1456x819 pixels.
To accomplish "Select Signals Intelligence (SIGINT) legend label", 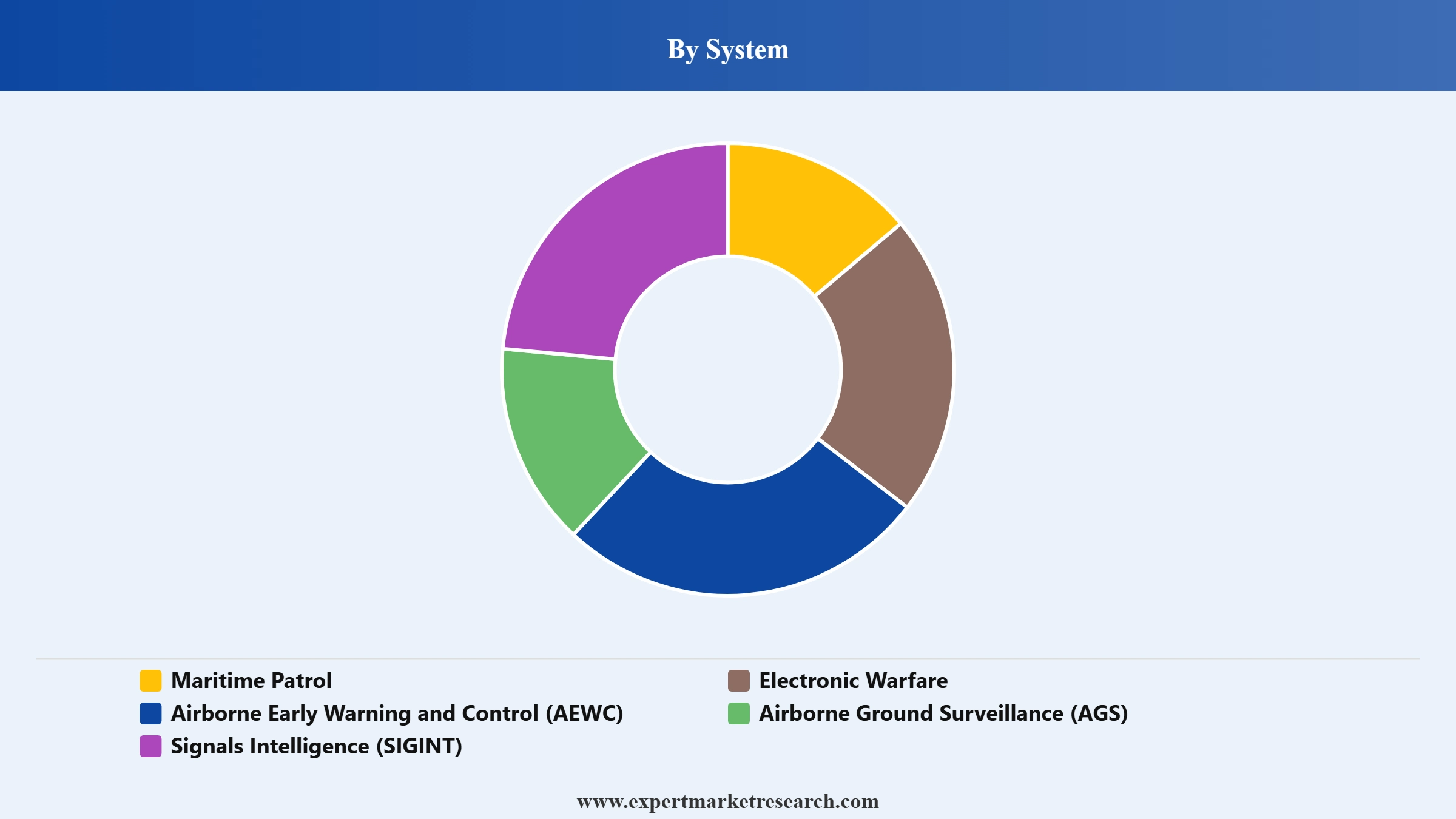I will (x=316, y=746).
